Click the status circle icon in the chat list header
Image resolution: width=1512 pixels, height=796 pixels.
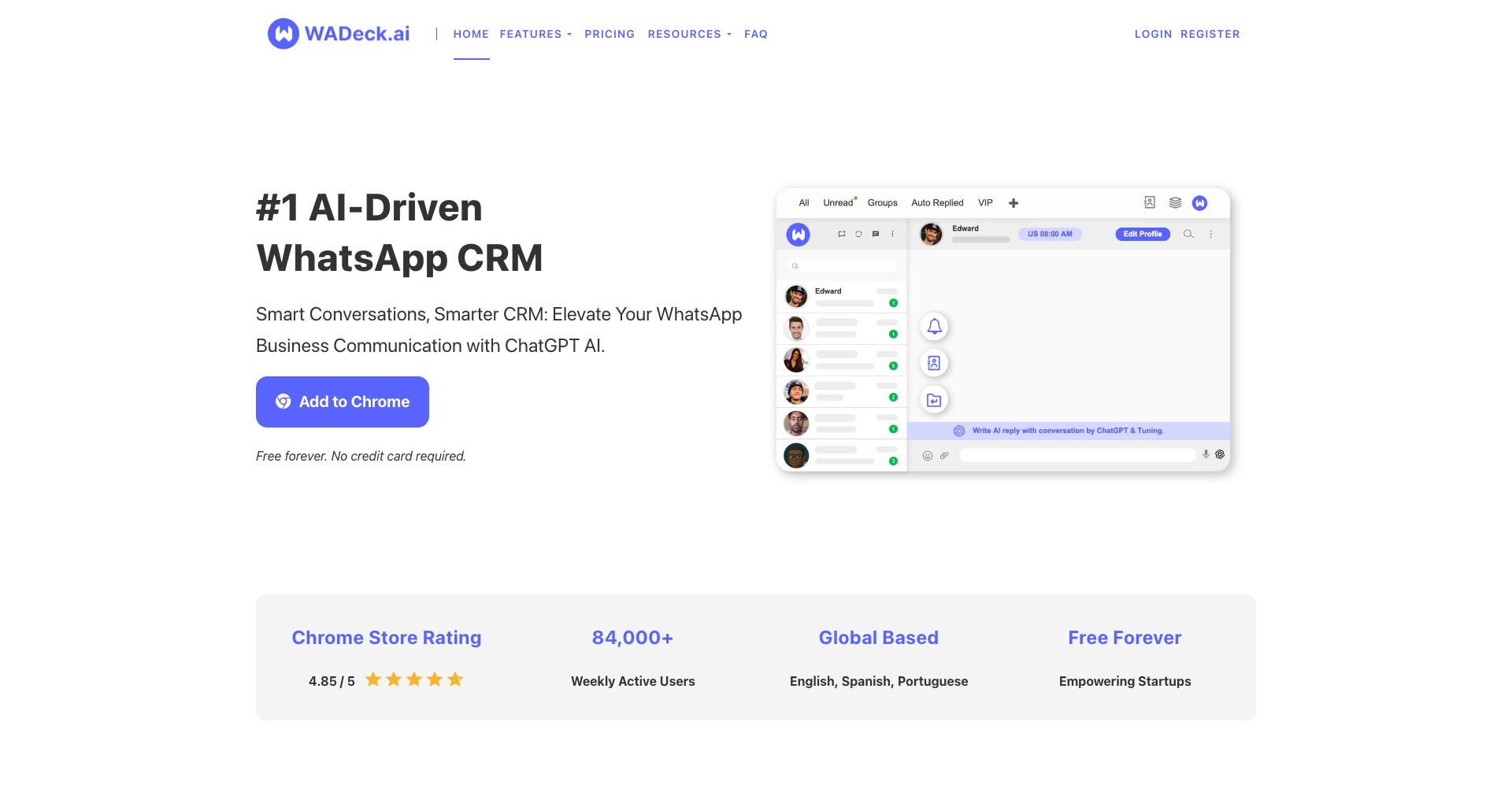858,234
